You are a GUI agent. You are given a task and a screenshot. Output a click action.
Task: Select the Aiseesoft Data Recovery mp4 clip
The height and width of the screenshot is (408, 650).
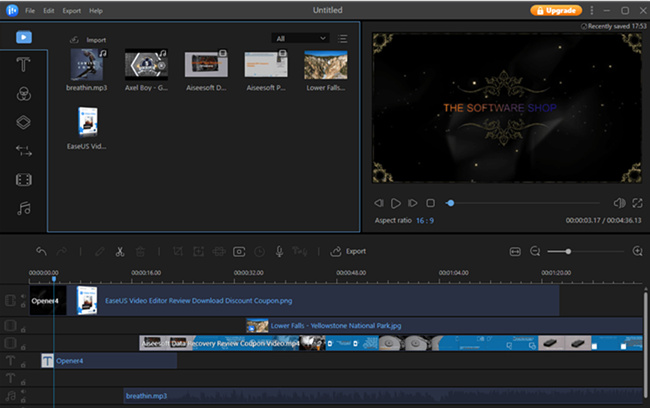pos(390,343)
